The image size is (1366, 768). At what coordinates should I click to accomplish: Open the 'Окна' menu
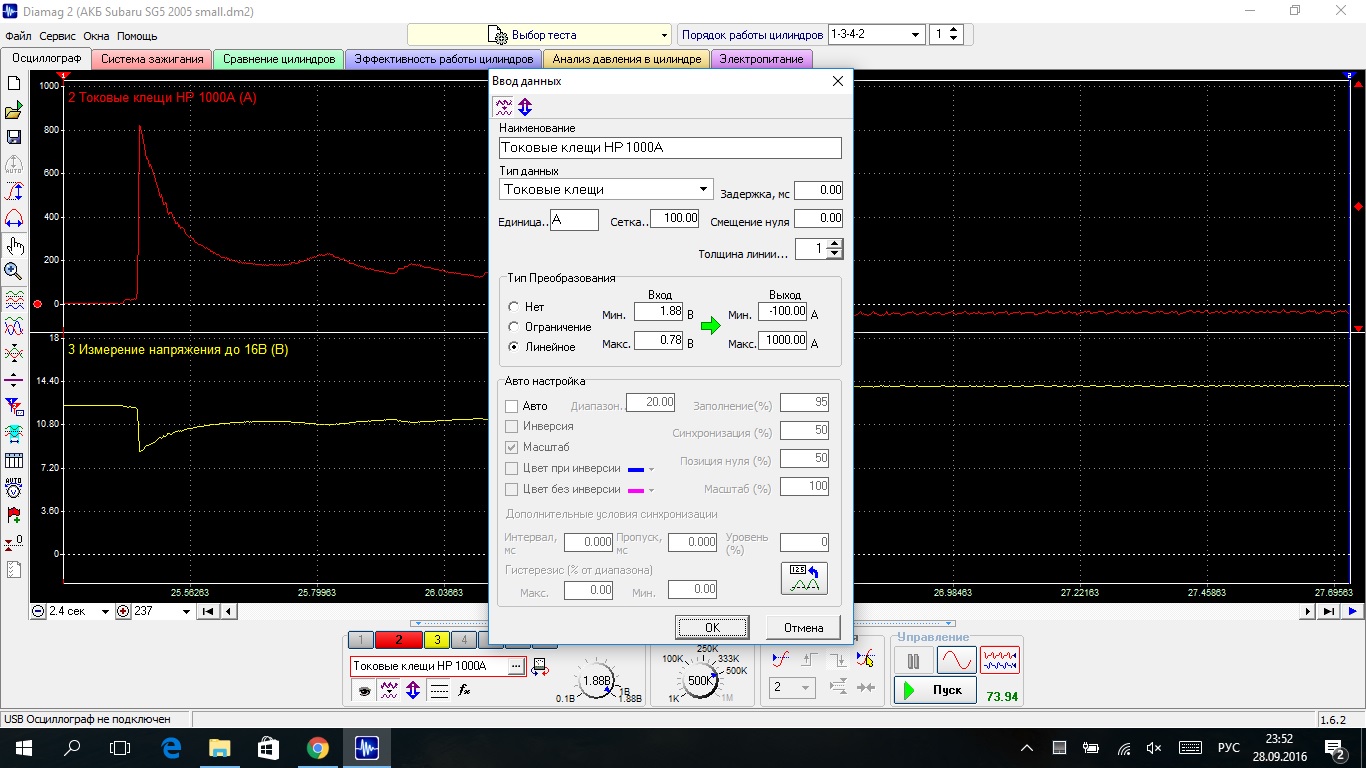(96, 36)
